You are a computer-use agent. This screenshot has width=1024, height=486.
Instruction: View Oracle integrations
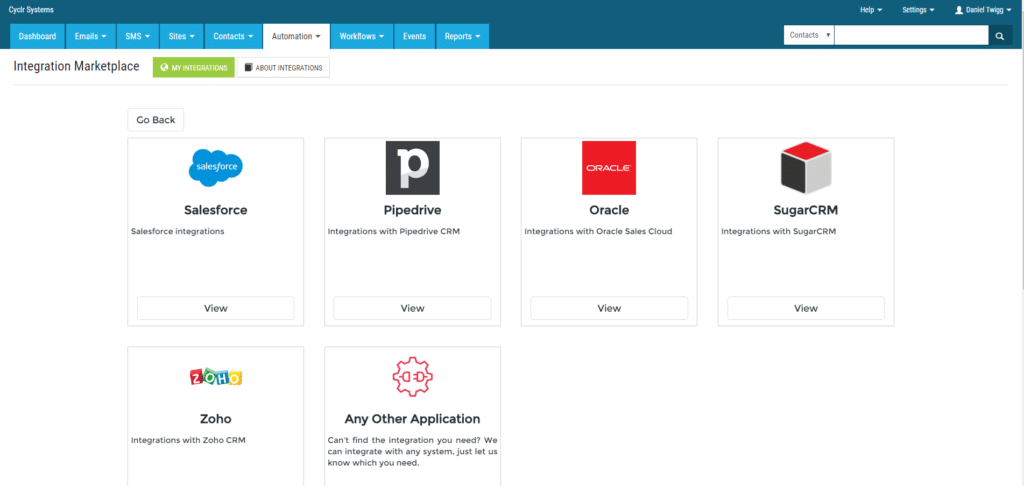tap(609, 308)
